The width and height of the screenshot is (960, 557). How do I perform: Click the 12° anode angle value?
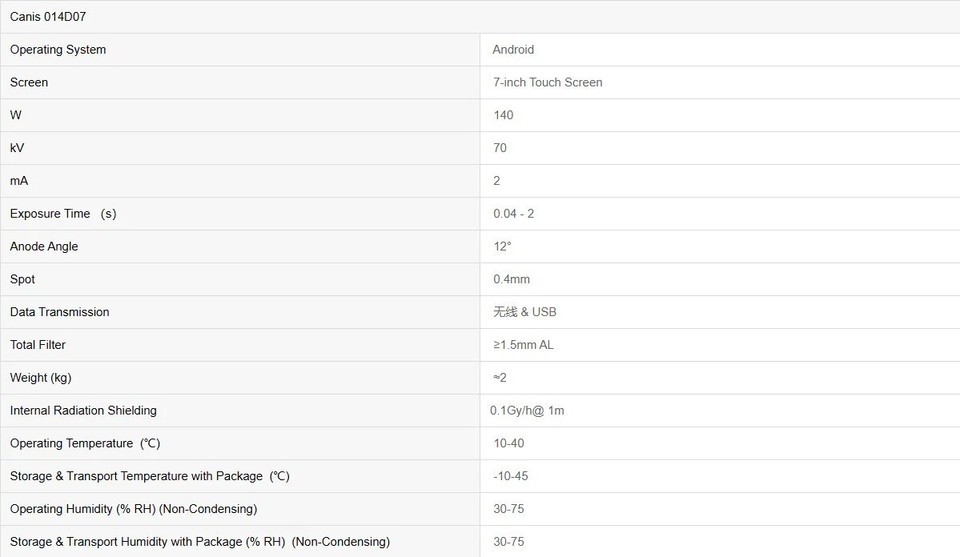coord(502,247)
